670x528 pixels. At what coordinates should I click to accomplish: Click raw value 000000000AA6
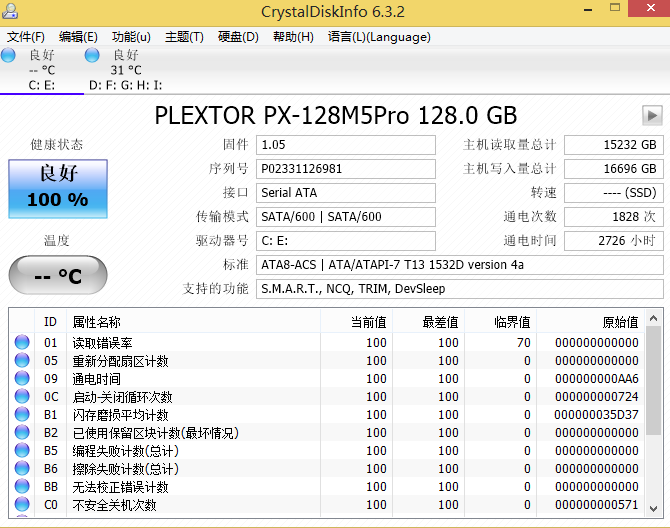click(597, 378)
